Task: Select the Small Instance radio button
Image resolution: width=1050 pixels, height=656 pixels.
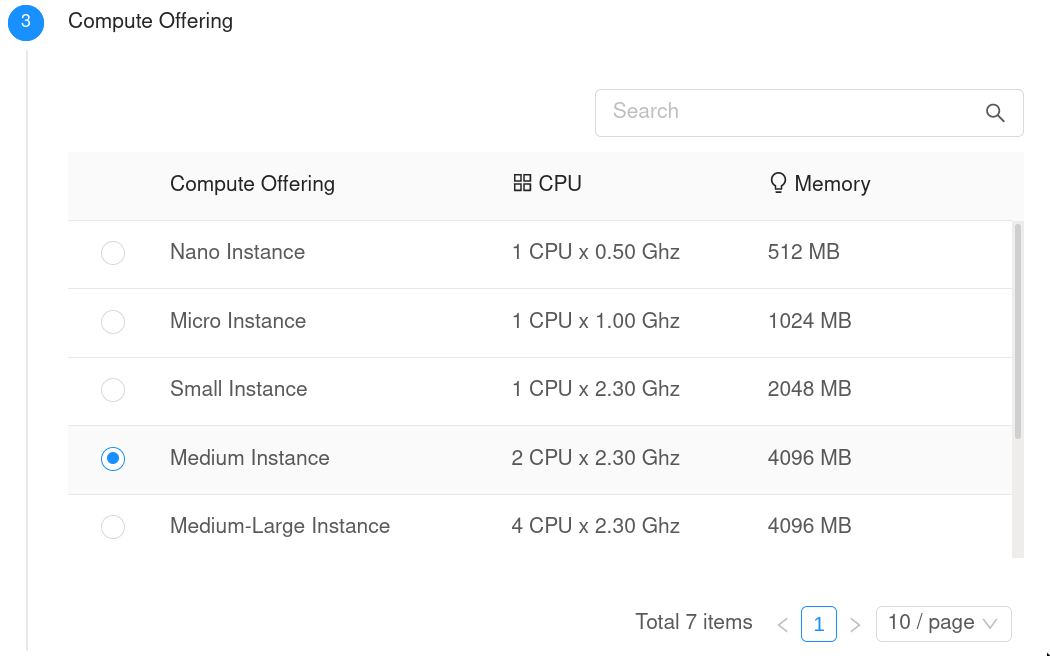Action: tap(113, 390)
